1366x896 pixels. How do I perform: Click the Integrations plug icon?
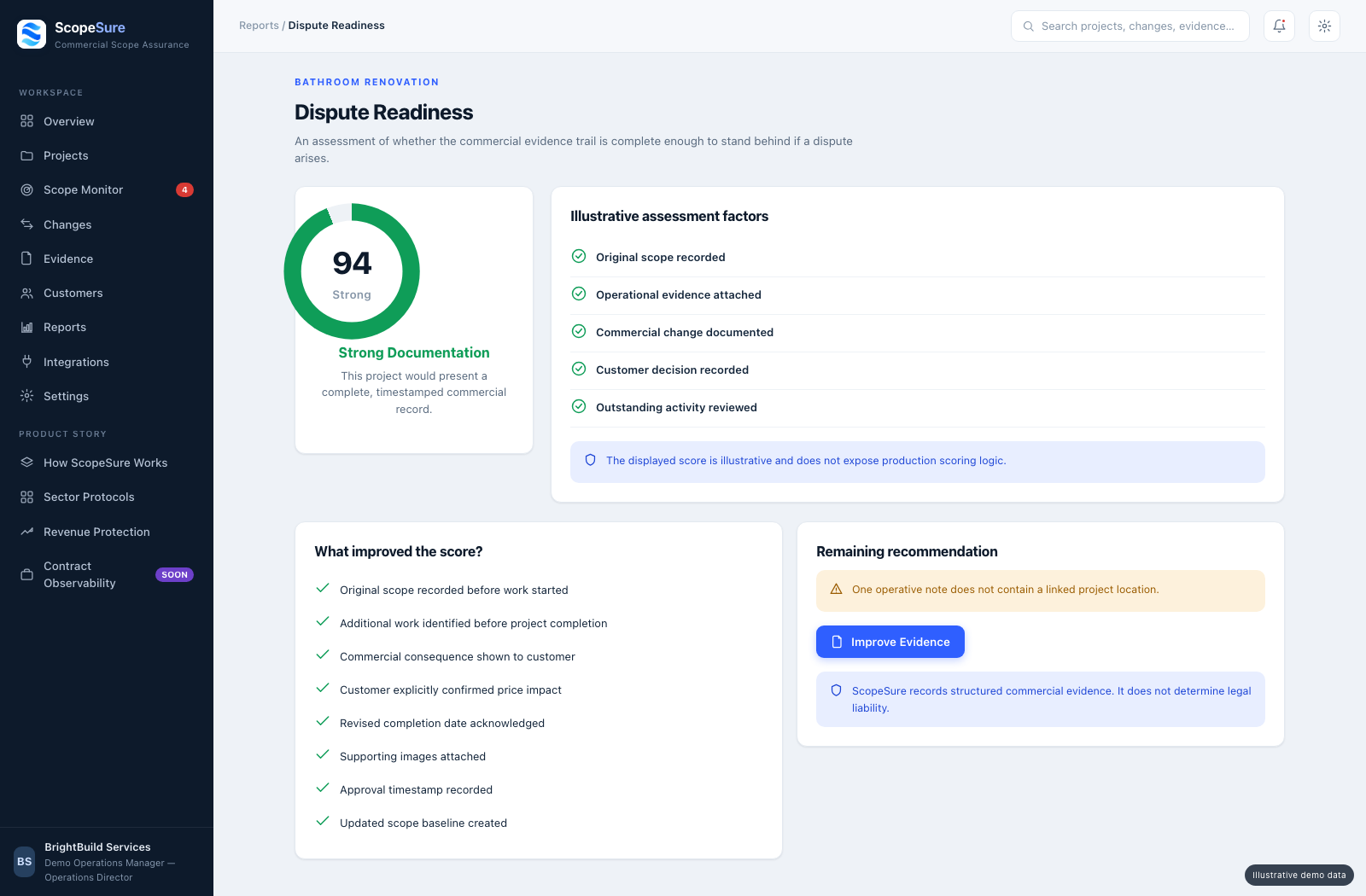pos(27,362)
